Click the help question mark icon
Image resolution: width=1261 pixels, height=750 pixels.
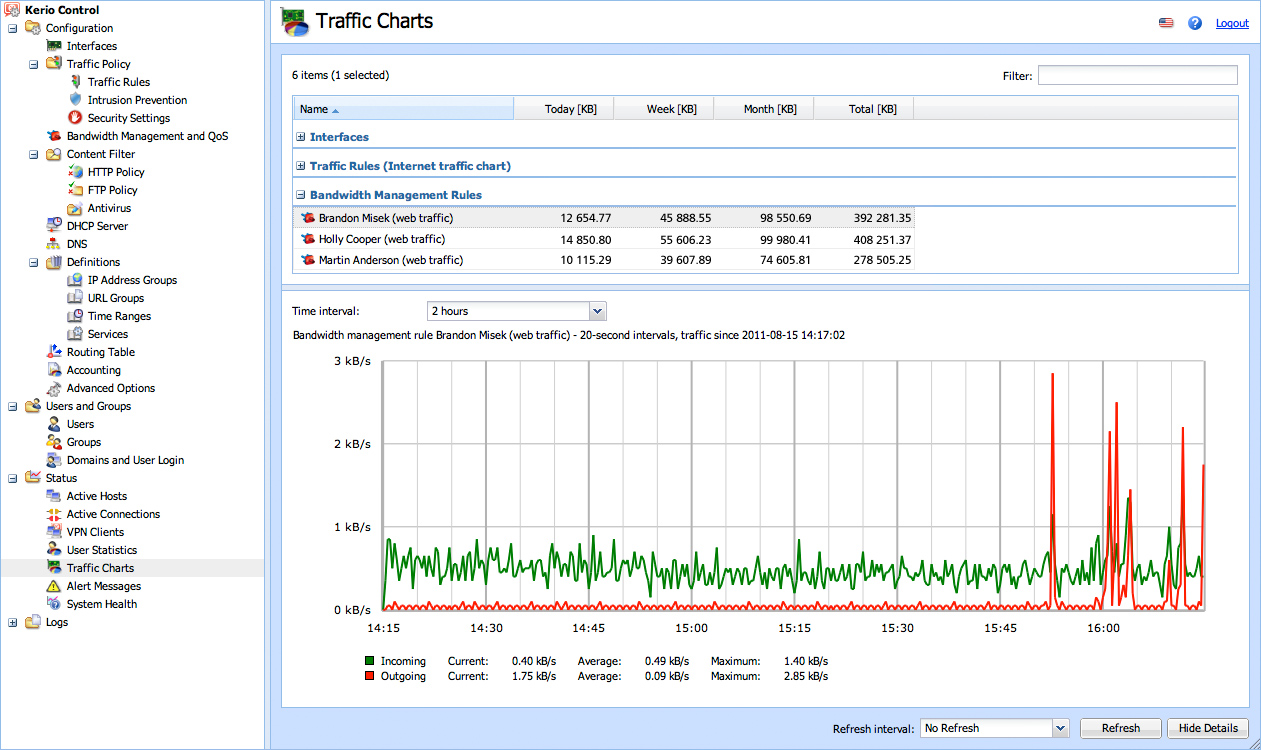point(1195,23)
